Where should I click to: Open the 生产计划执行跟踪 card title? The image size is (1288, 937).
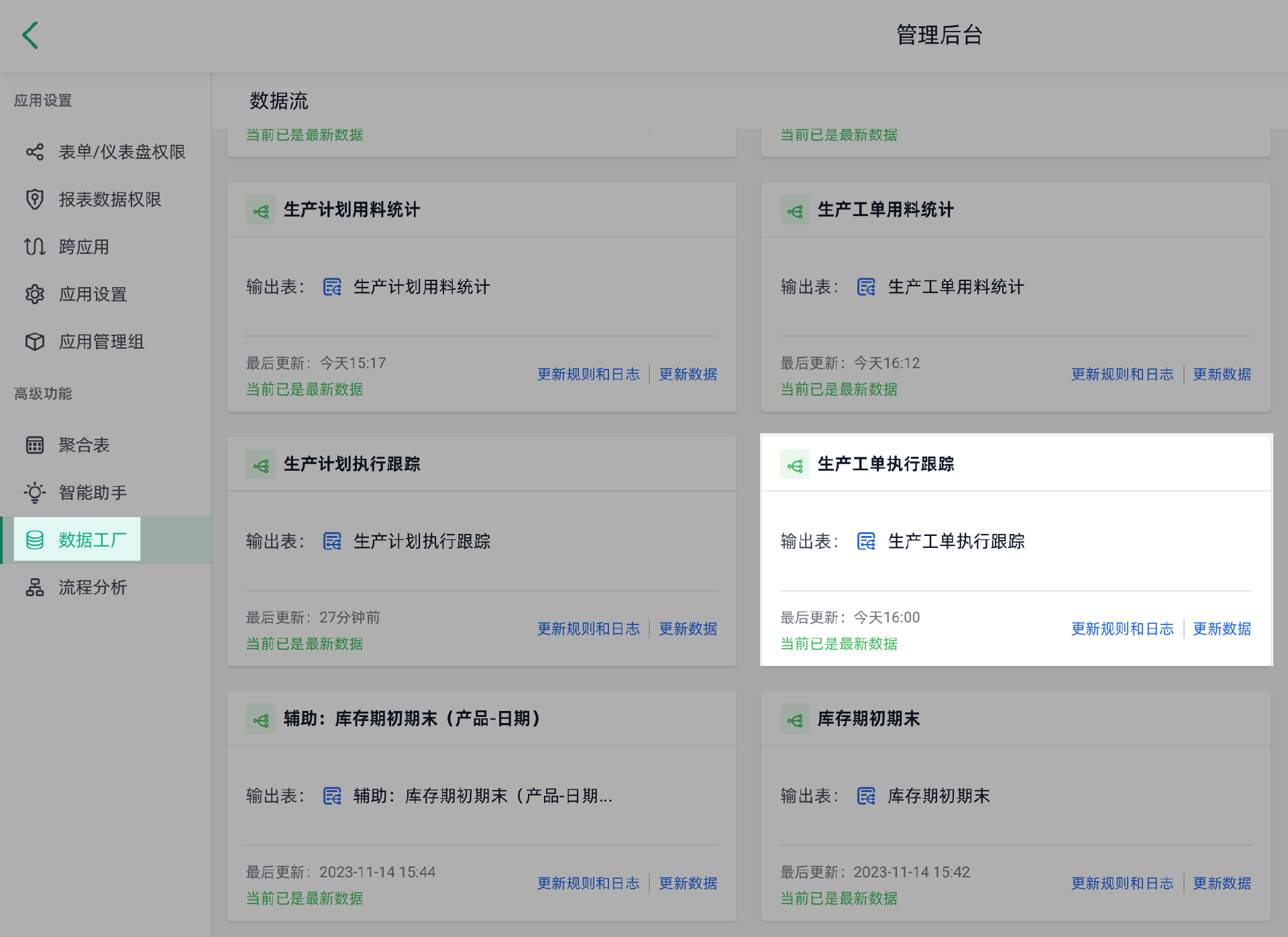pos(352,464)
